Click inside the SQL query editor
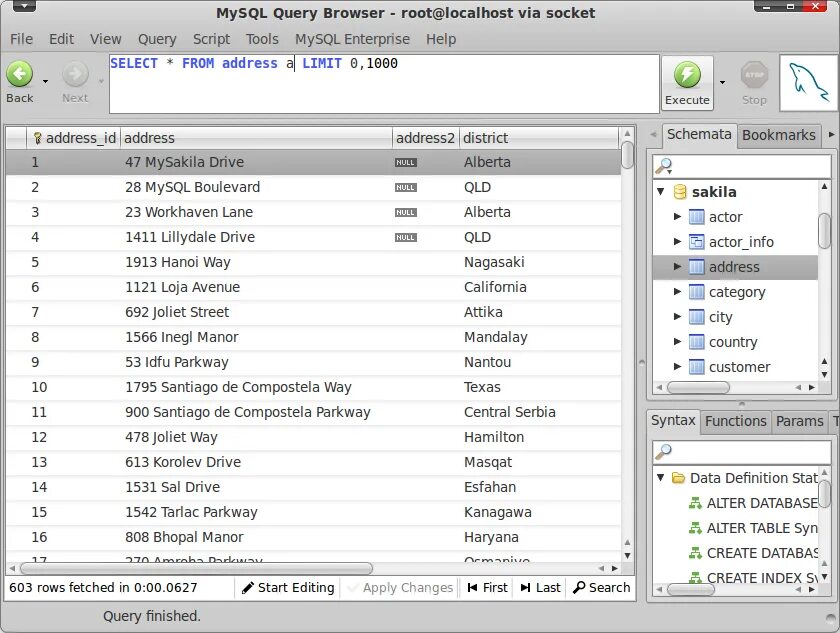The height and width of the screenshot is (633, 840). 384,84
